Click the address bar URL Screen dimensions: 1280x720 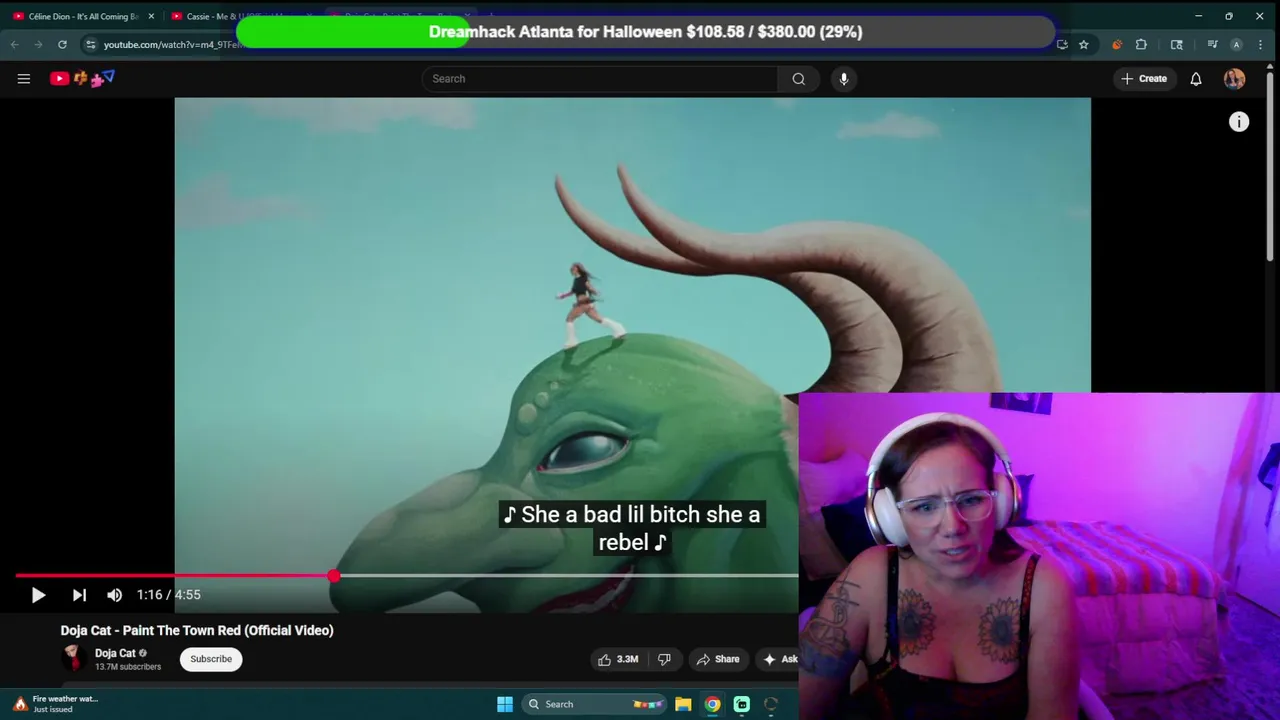coord(172,44)
